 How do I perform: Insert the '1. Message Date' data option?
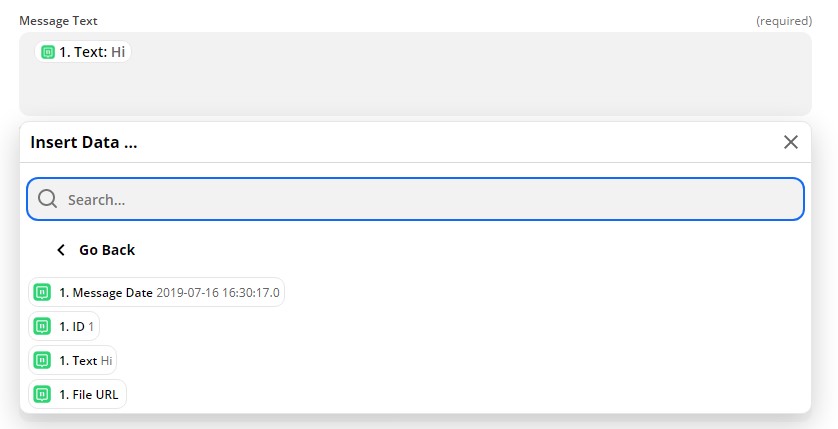pos(156,292)
